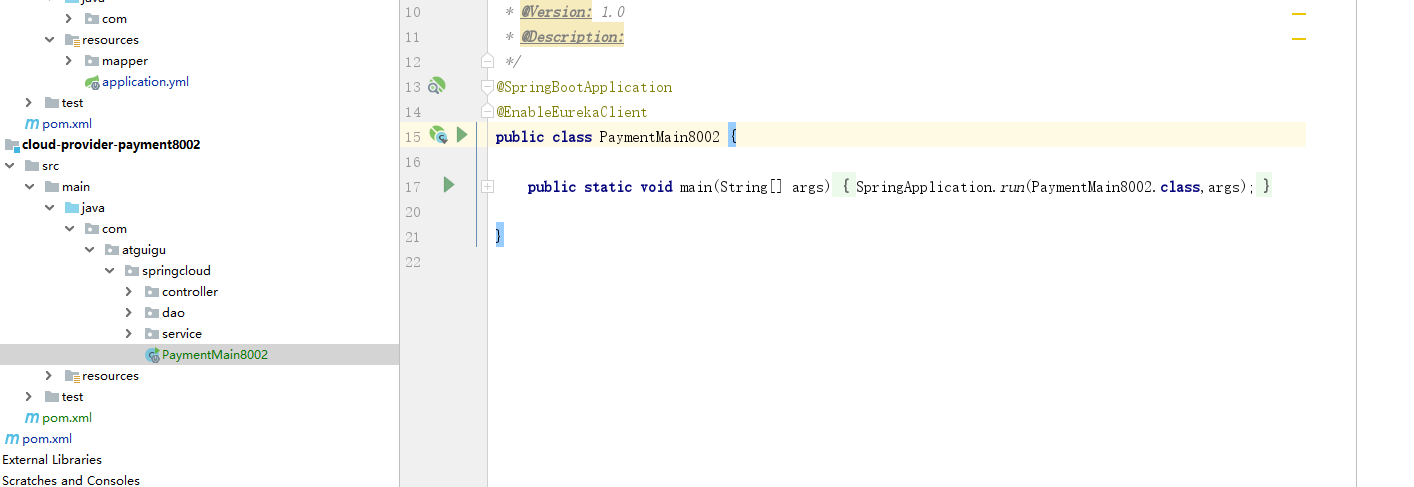The image size is (1414, 487).
Task: Click @Description: tag in comment
Action: coord(572,37)
